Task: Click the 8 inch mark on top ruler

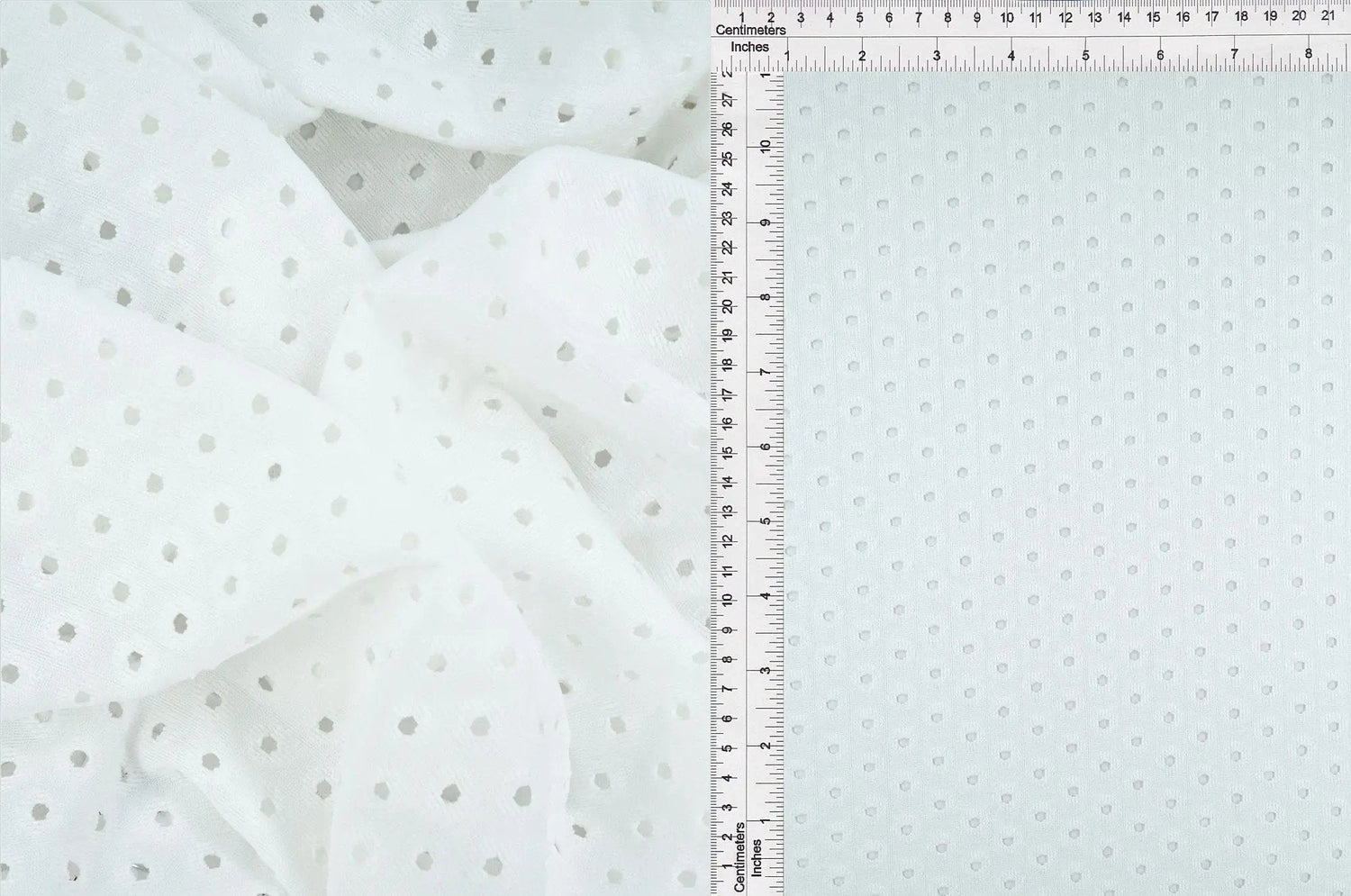Action: (1308, 55)
